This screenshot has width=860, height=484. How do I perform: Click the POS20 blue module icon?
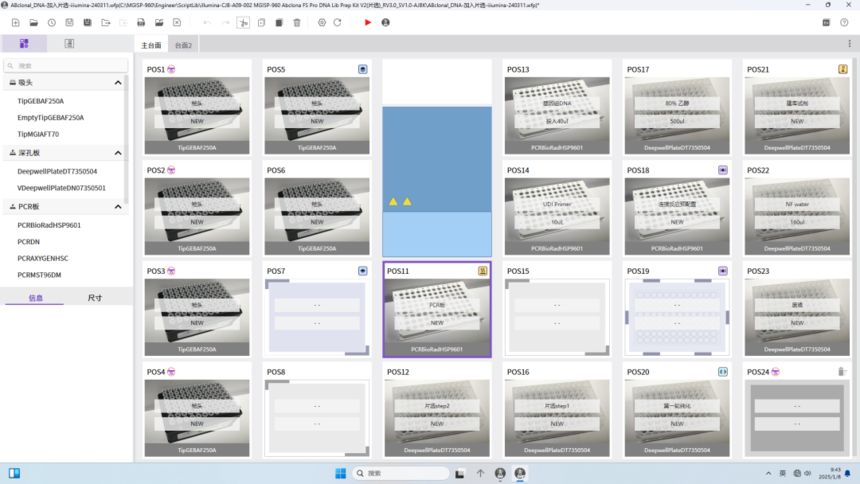pyautogui.click(x=723, y=372)
